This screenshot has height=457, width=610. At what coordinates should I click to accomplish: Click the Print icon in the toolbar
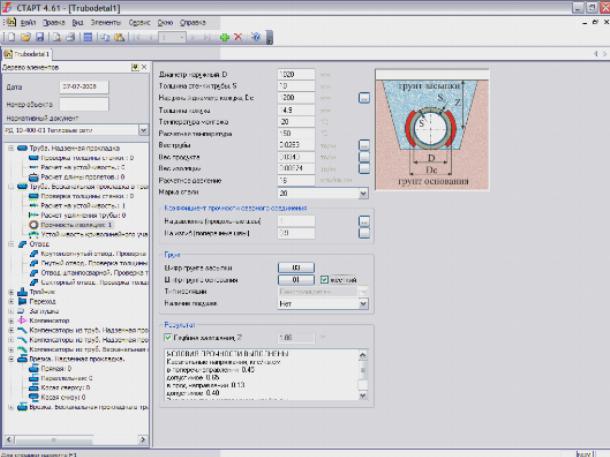[x=71, y=36]
